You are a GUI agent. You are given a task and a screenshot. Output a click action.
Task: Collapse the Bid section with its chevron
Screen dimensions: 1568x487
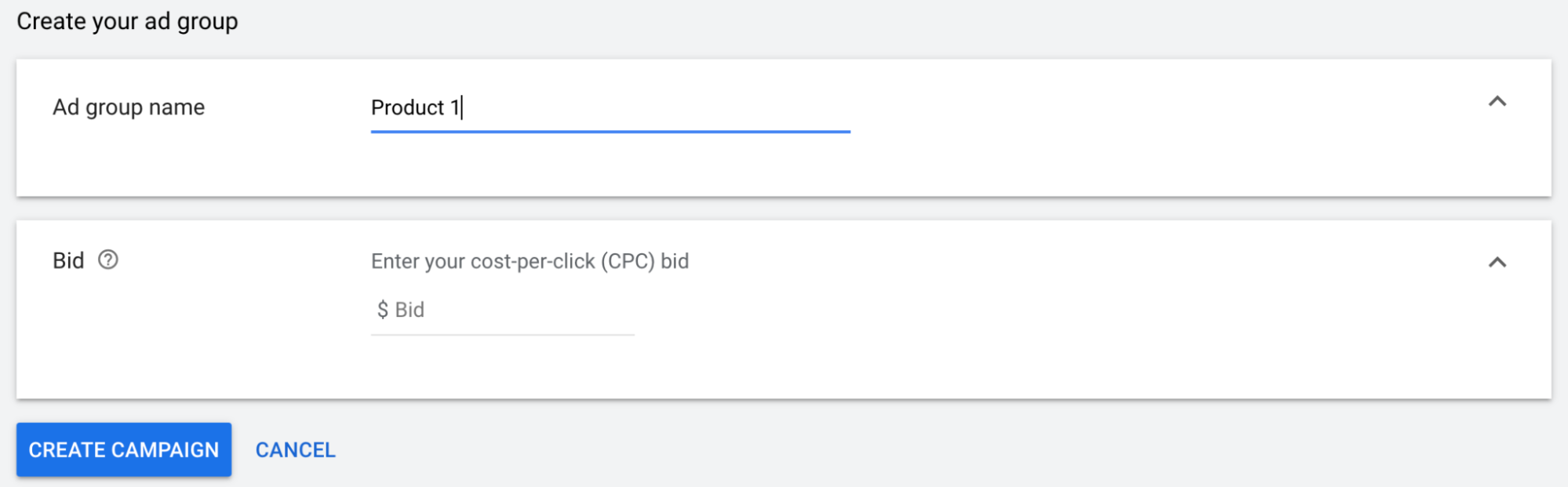(x=1497, y=262)
